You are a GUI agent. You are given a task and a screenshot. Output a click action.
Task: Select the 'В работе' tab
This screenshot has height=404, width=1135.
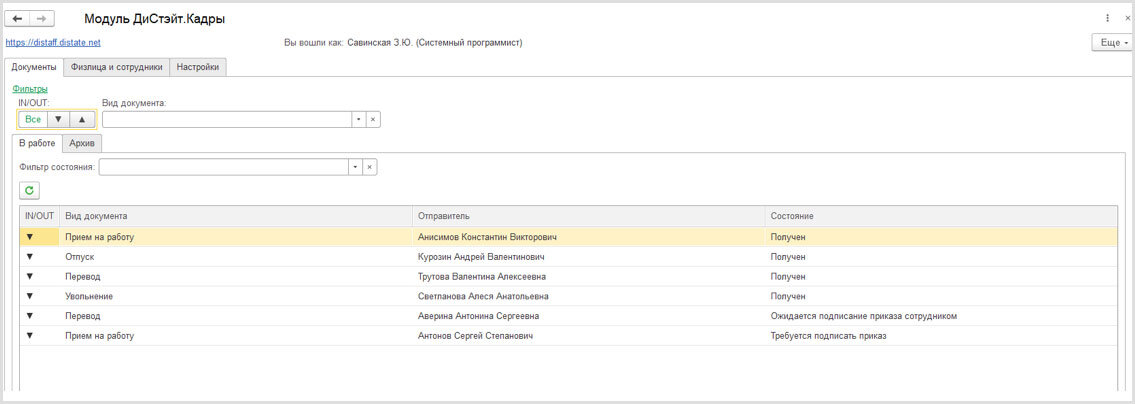coord(37,143)
